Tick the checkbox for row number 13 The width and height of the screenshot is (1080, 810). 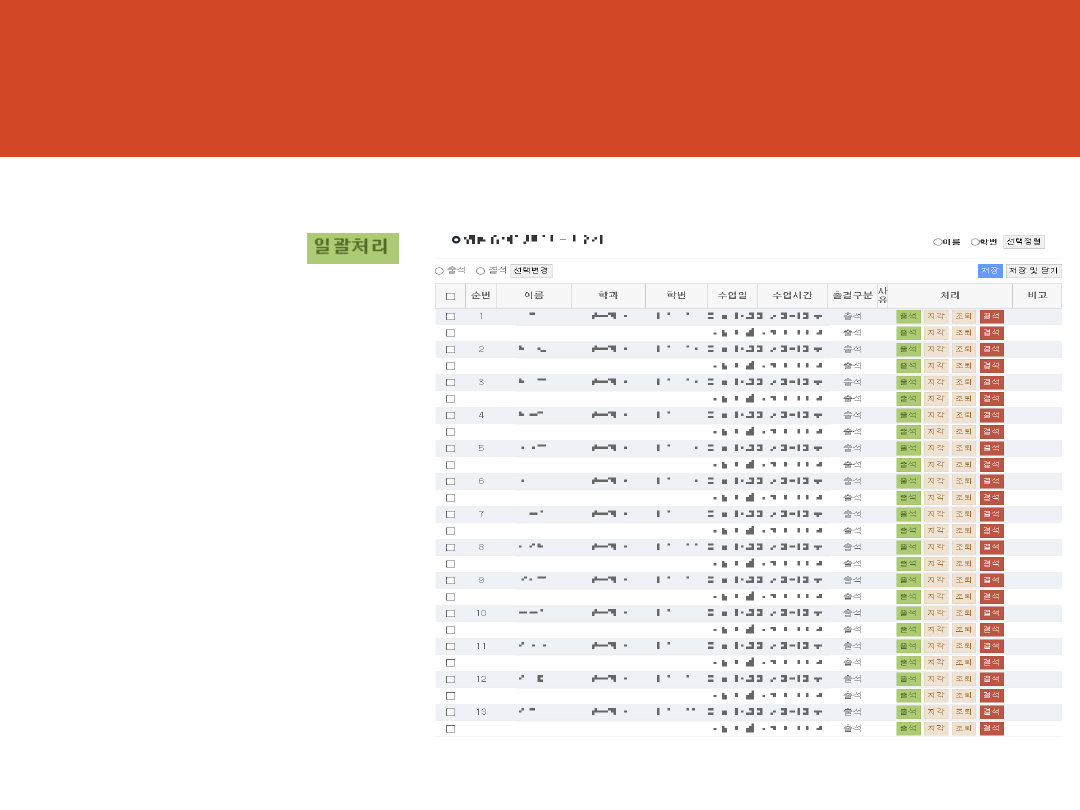pos(450,712)
